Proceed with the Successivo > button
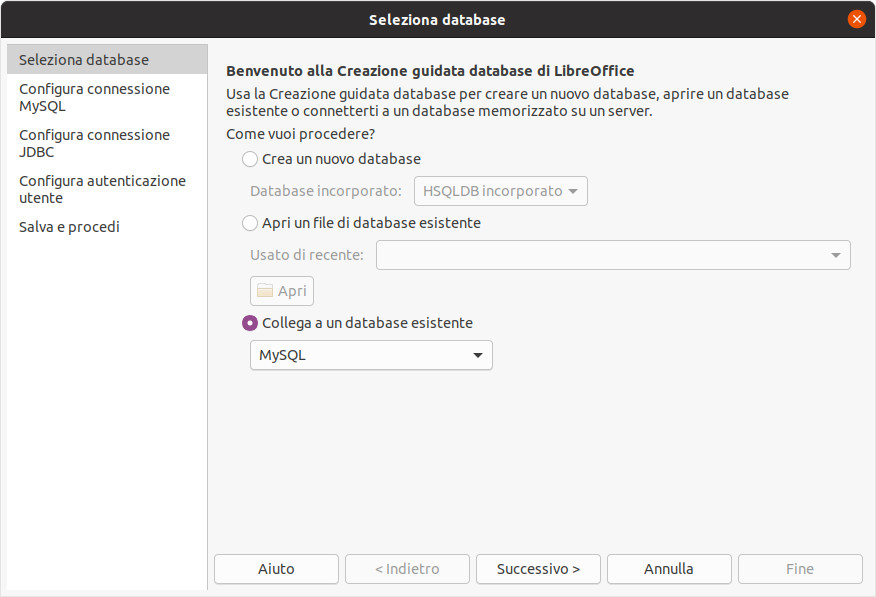Viewport: 876px width, 597px height. (538, 569)
